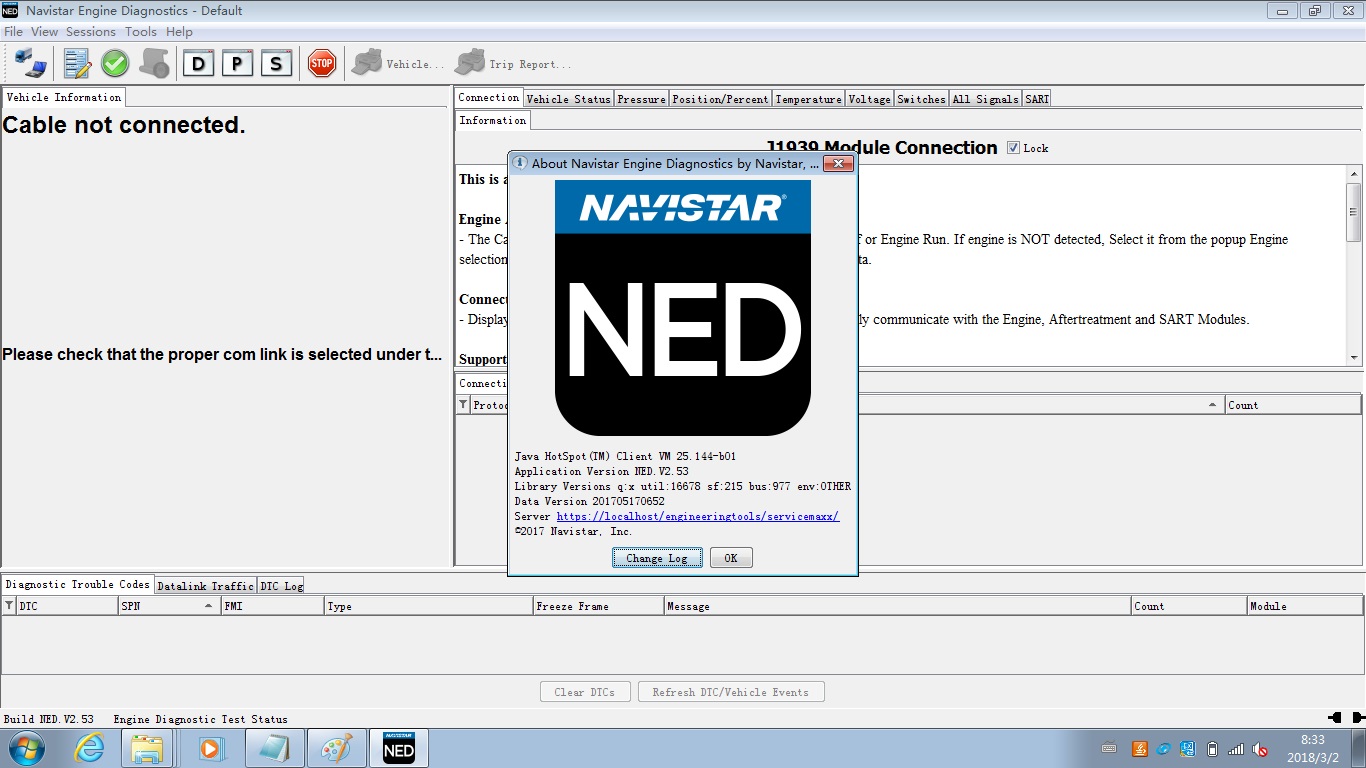Image resolution: width=1366 pixels, height=768 pixels.
Task: Open Windows Media Player from taskbar
Action: click(x=211, y=748)
